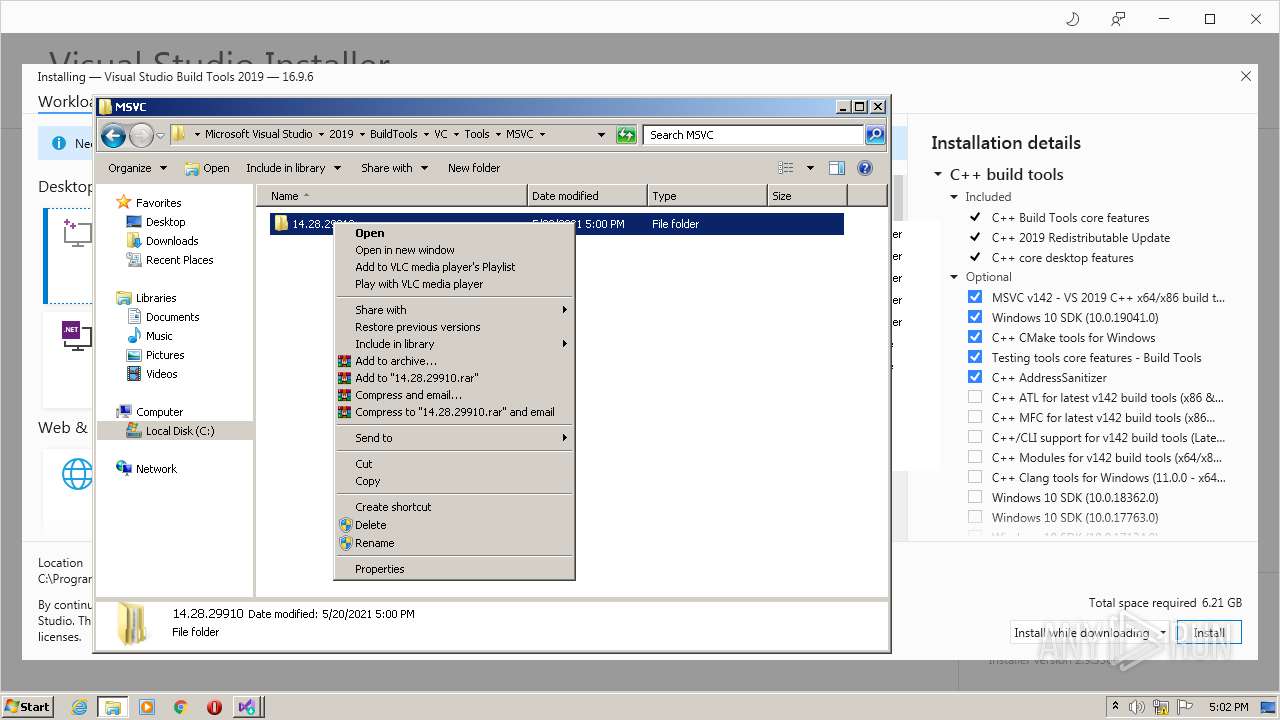Image resolution: width=1280 pixels, height=720 pixels.
Task: Open Opera from the taskbar
Action: [x=214, y=707]
